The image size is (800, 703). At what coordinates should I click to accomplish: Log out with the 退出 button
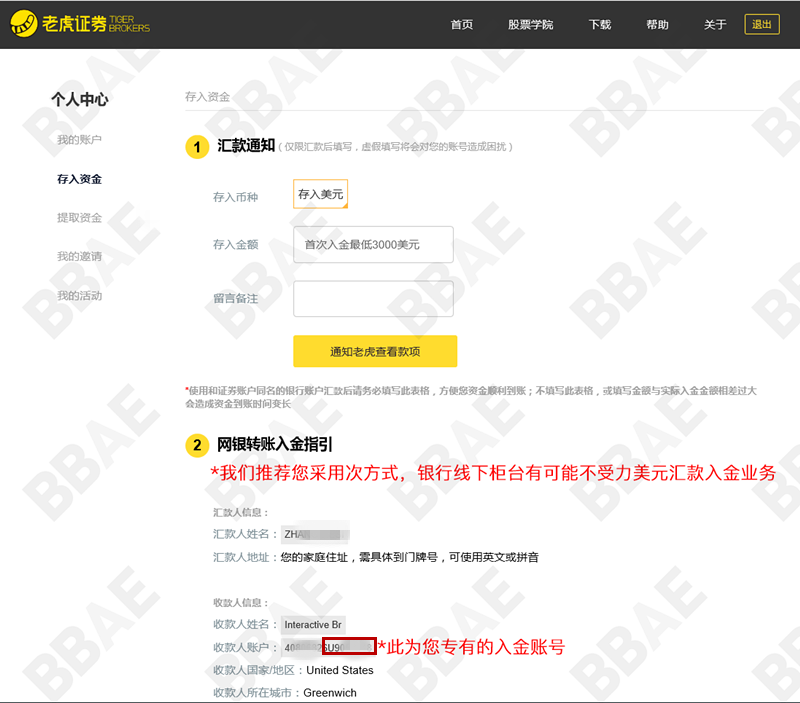[x=762, y=24]
